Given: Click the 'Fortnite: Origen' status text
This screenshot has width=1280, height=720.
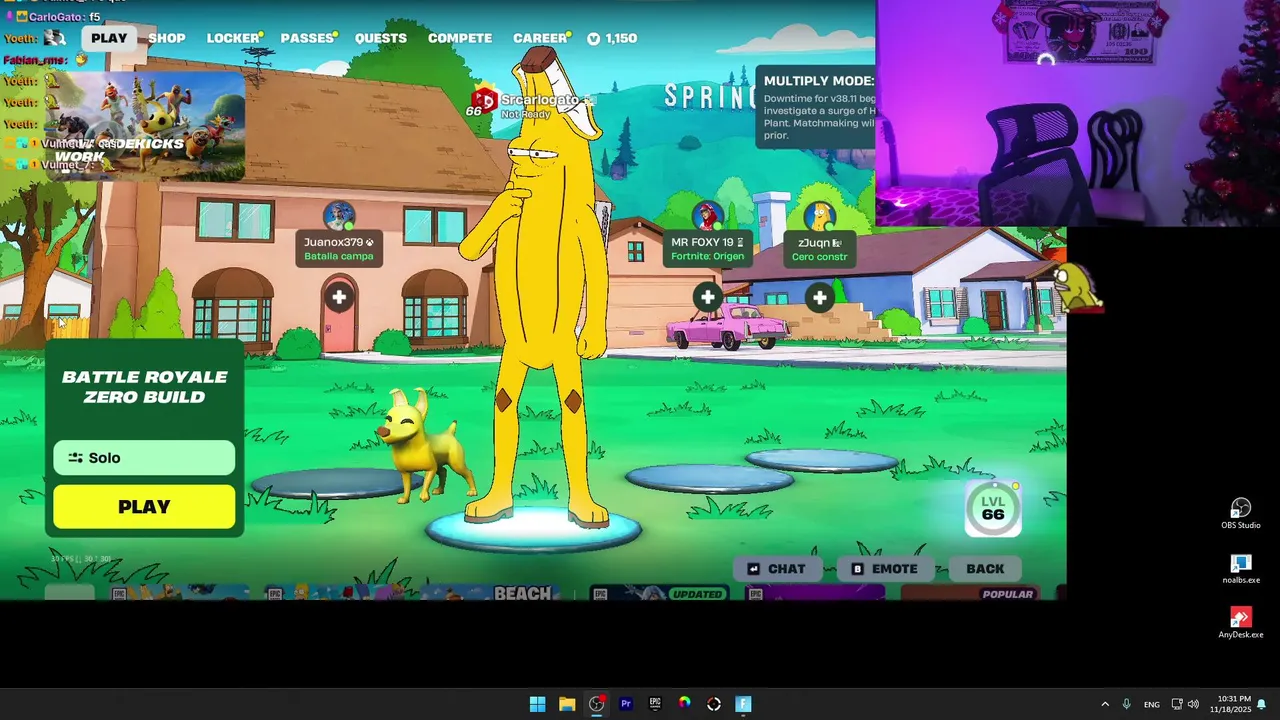Looking at the screenshot, I should [707, 256].
